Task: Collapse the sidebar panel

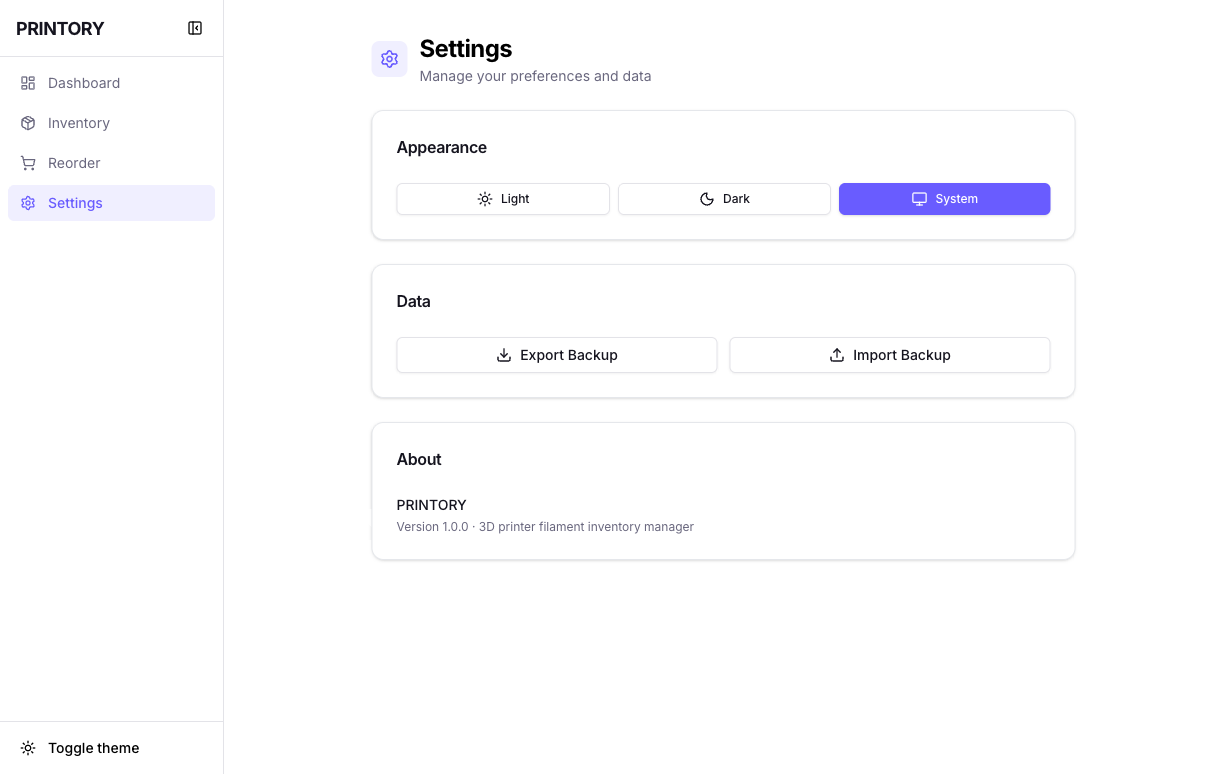Action: pos(195,28)
